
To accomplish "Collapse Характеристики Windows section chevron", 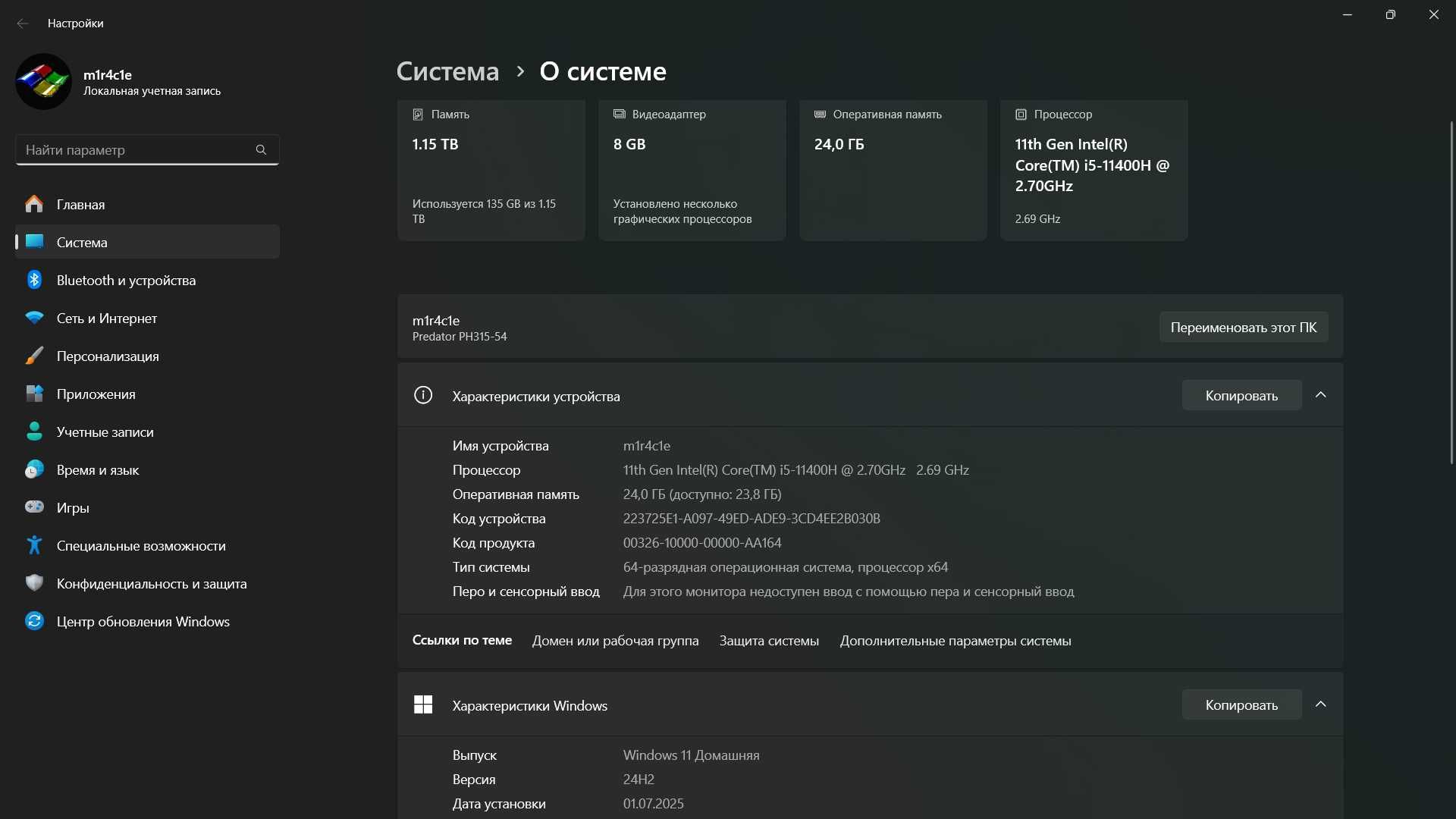I will click(x=1320, y=704).
